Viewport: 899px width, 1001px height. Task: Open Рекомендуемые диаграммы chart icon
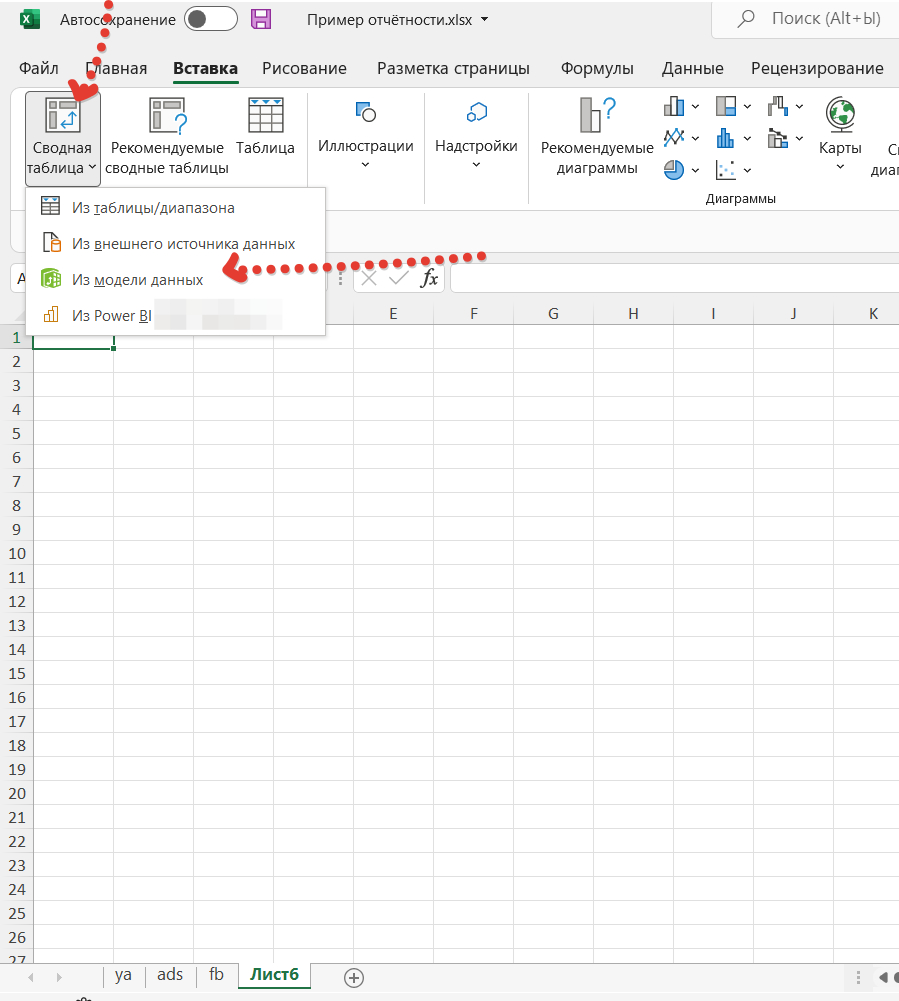coord(597,116)
